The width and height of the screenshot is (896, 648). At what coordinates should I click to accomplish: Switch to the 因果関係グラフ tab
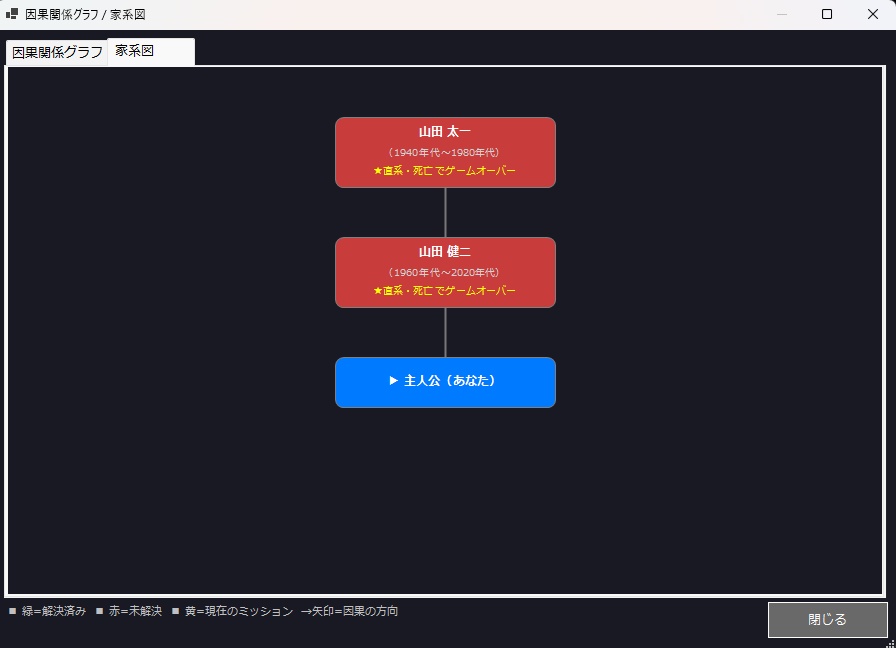click(x=57, y=53)
